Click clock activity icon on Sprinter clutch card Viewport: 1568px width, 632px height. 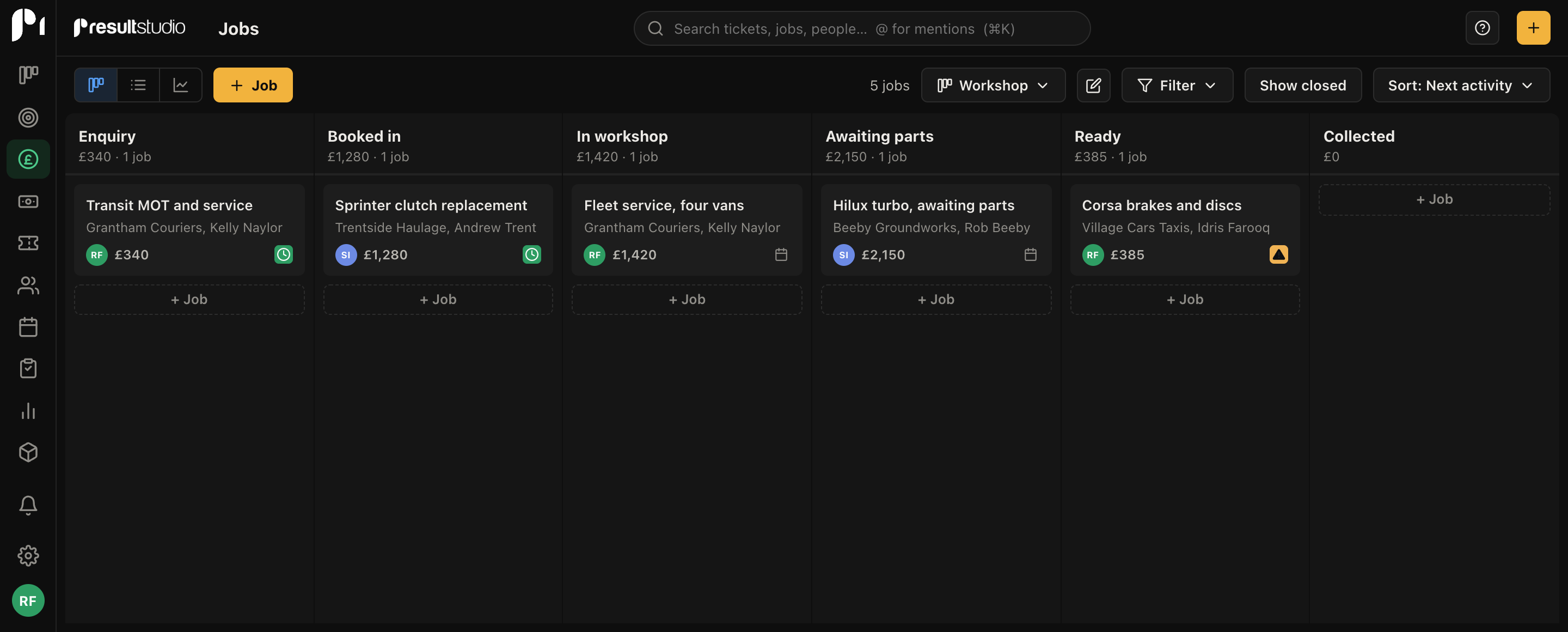(x=531, y=254)
